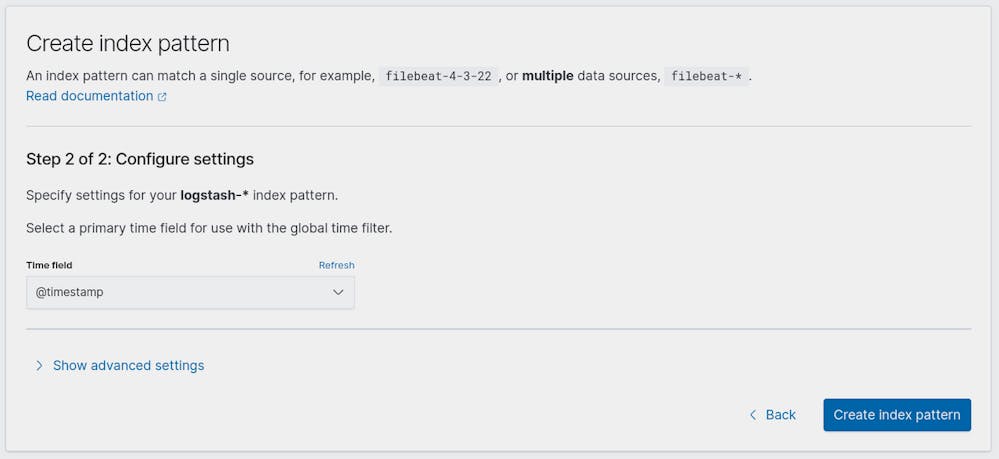Click the Step 2 of 2 heading
This screenshot has width=999, height=459.
click(140, 159)
